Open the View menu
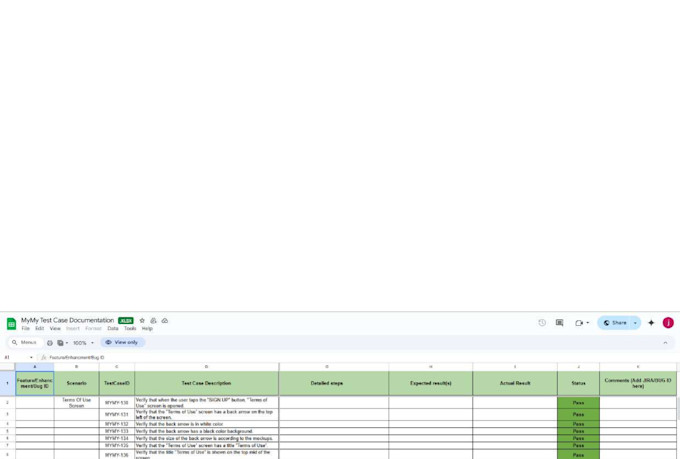The height and width of the screenshot is (459, 680). click(x=55, y=328)
